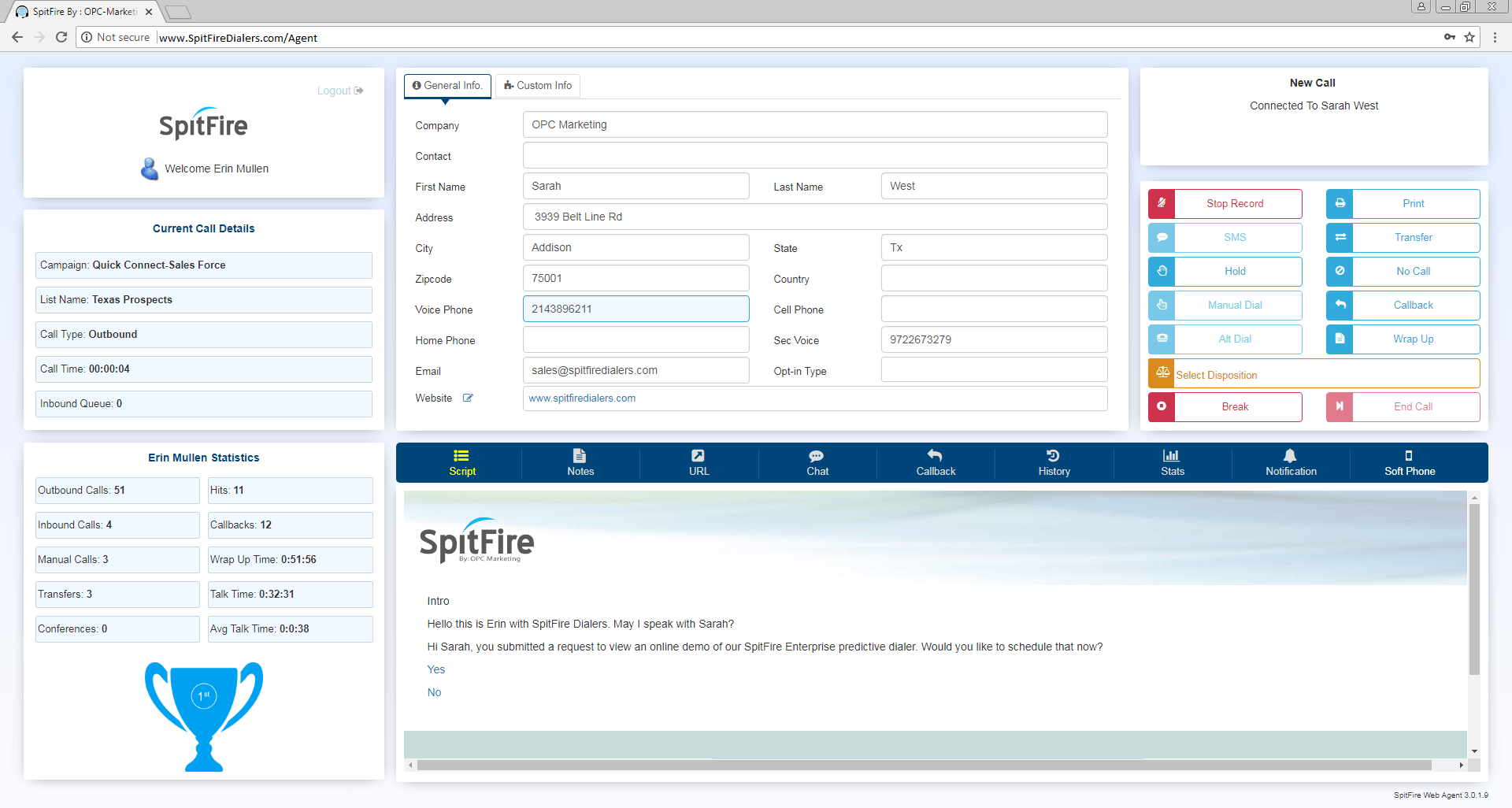Click the script panel horizontal scrollbar
Screen dimensions: 1512x808
[x=924, y=765]
